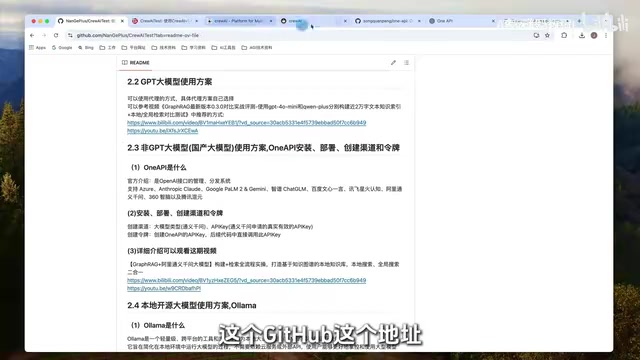
Task: Open the Bing bookmark
Action: pos(86,48)
